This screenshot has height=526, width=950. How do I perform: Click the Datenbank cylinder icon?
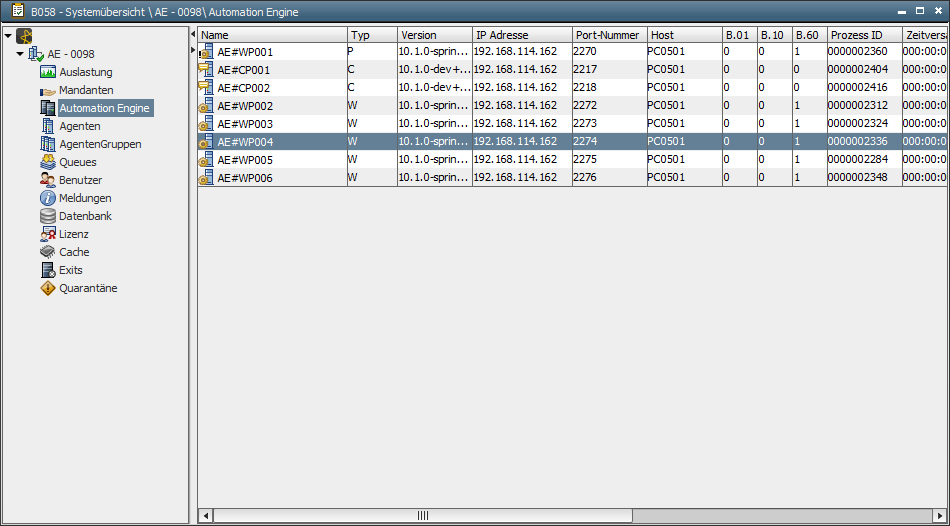coord(48,216)
